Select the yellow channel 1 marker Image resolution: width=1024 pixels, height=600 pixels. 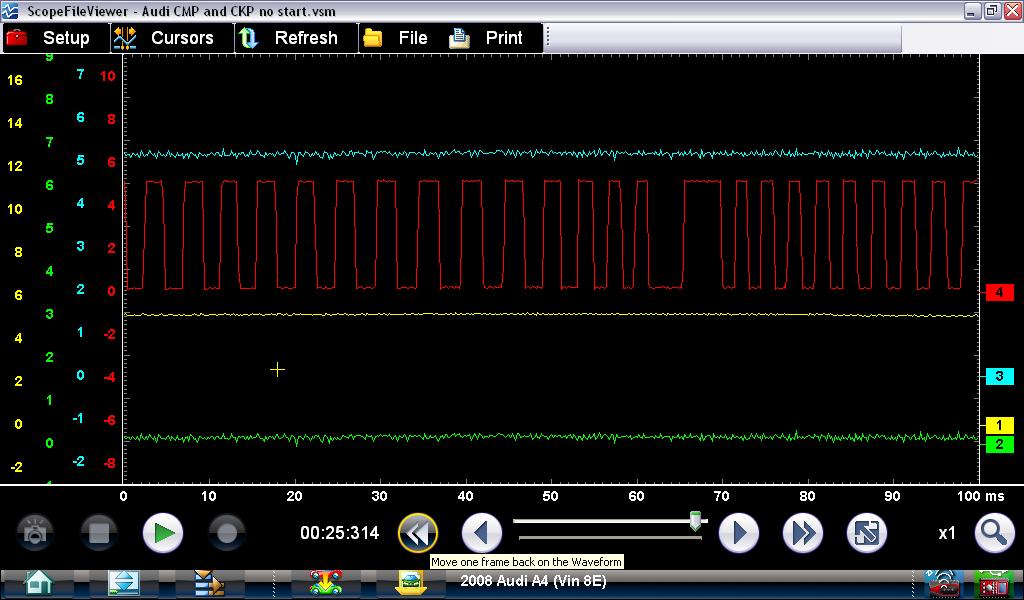tap(999, 426)
